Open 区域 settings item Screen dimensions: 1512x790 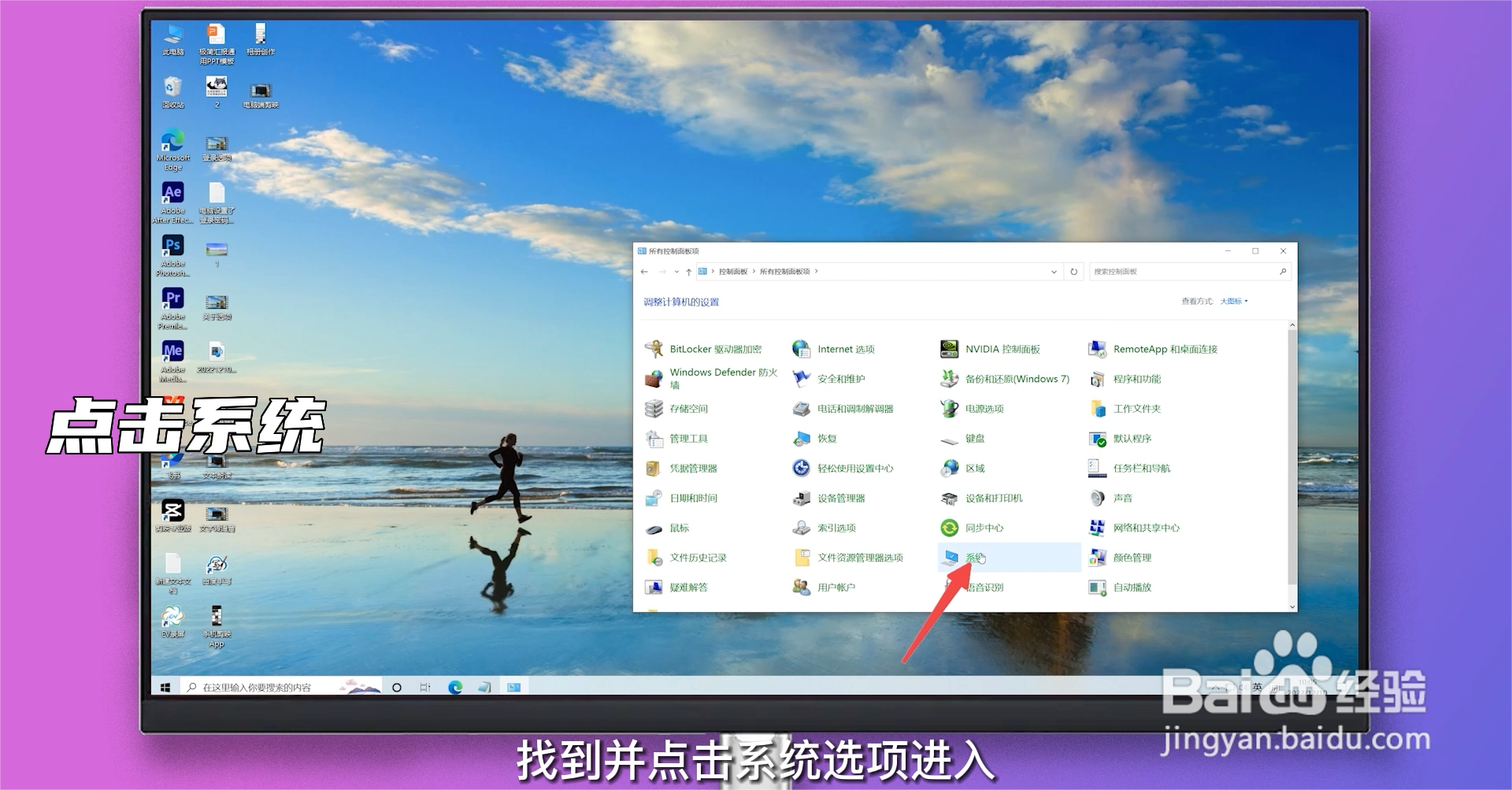pyautogui.click(x=963, y=469)
